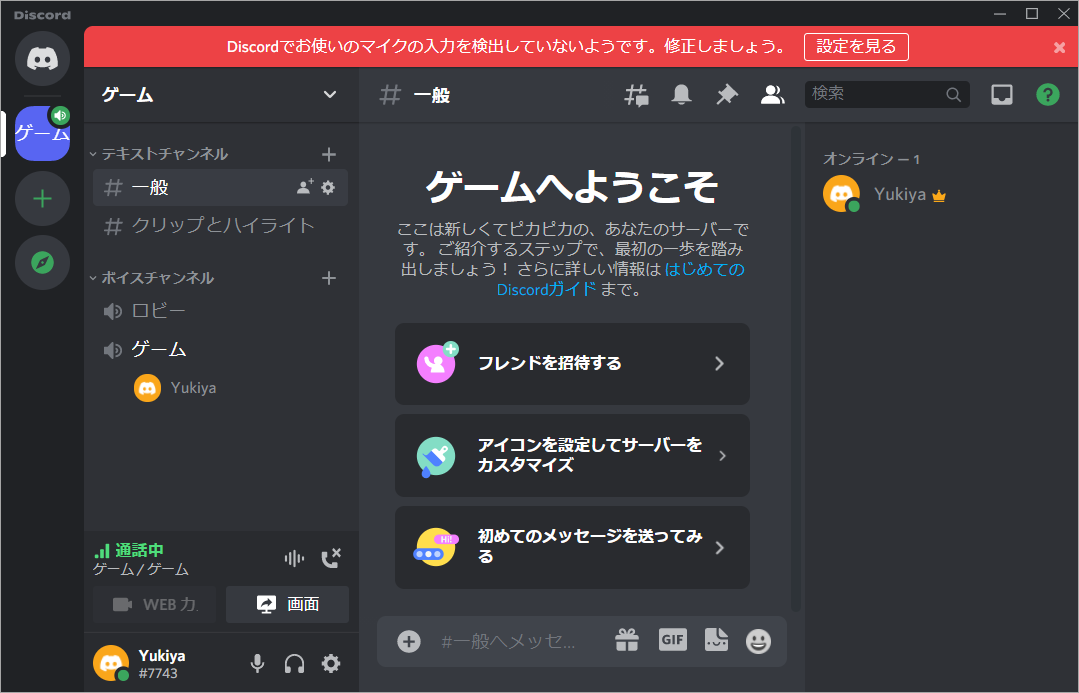Dismiss the red microphone warning banner

click(1059, 47)
